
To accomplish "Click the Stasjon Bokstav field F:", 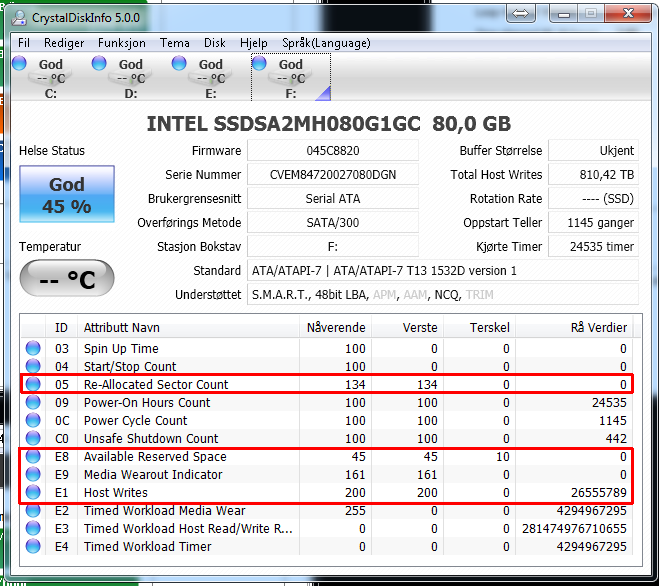I will click(333, 246).
